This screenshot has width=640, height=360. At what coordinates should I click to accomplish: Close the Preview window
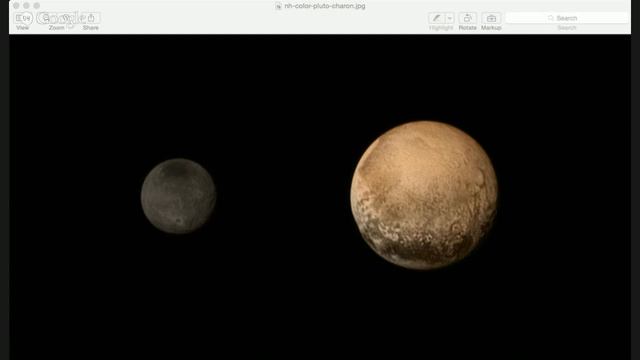tap(16, 6)
